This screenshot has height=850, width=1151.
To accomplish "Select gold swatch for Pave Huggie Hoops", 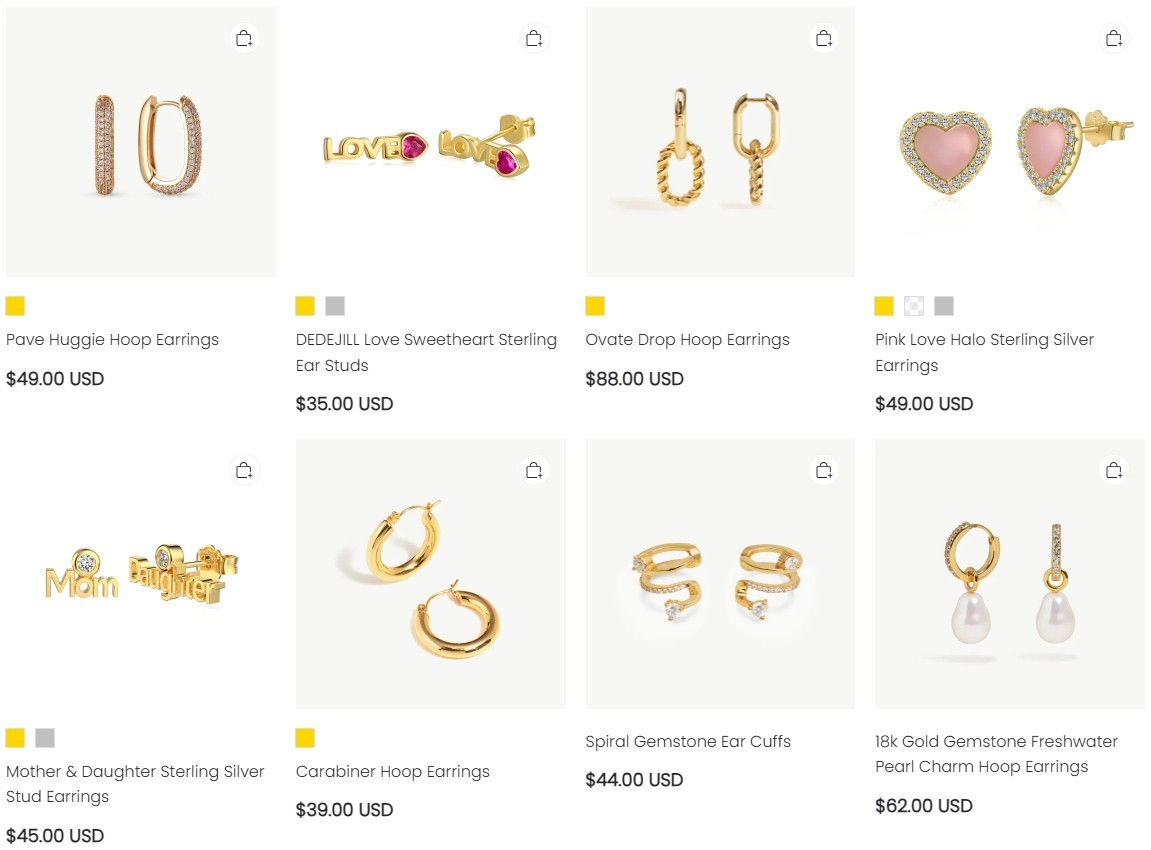I will coord(15,306).
